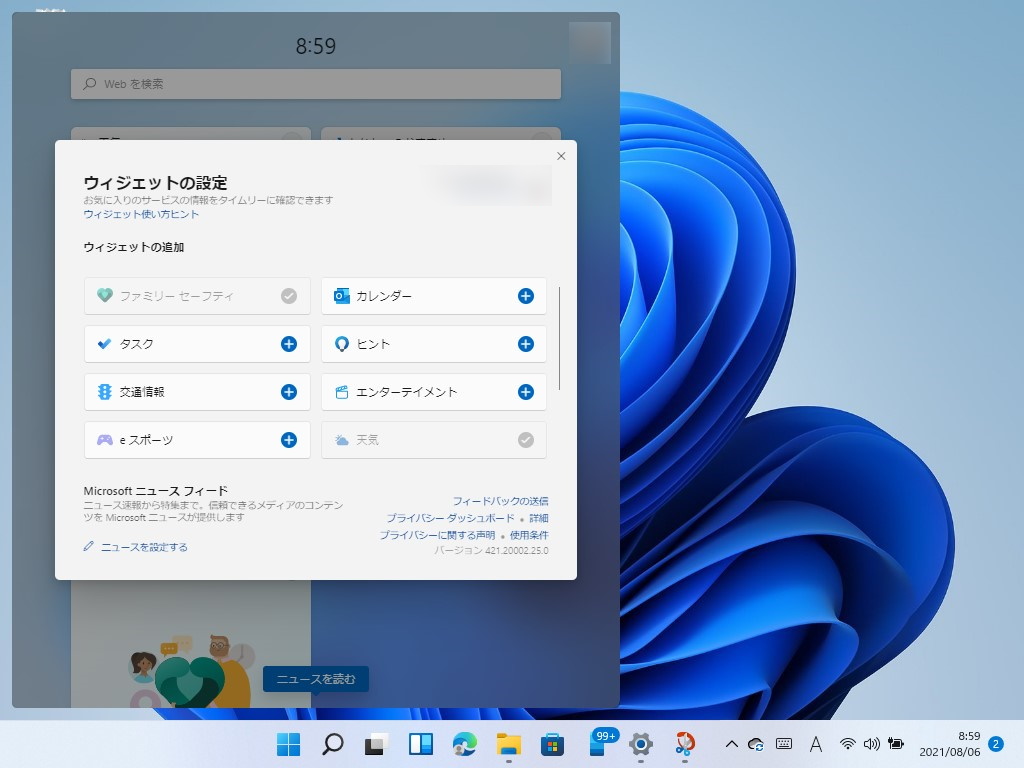
Task: Click the pencil icon beside ニュースを設定する
Action: pyautogui.click(x=88, y=546)
